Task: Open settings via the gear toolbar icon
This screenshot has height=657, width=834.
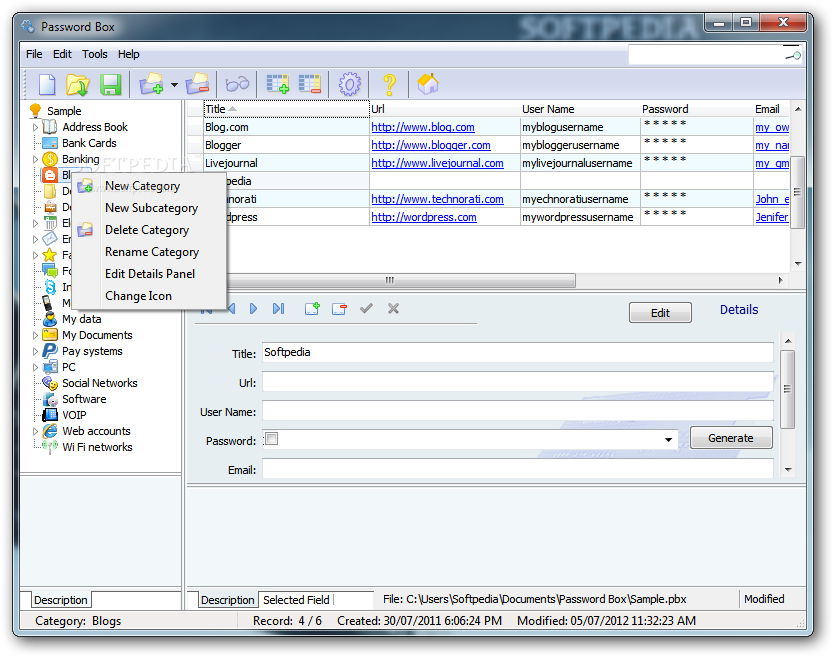Action: pos(349,84)
